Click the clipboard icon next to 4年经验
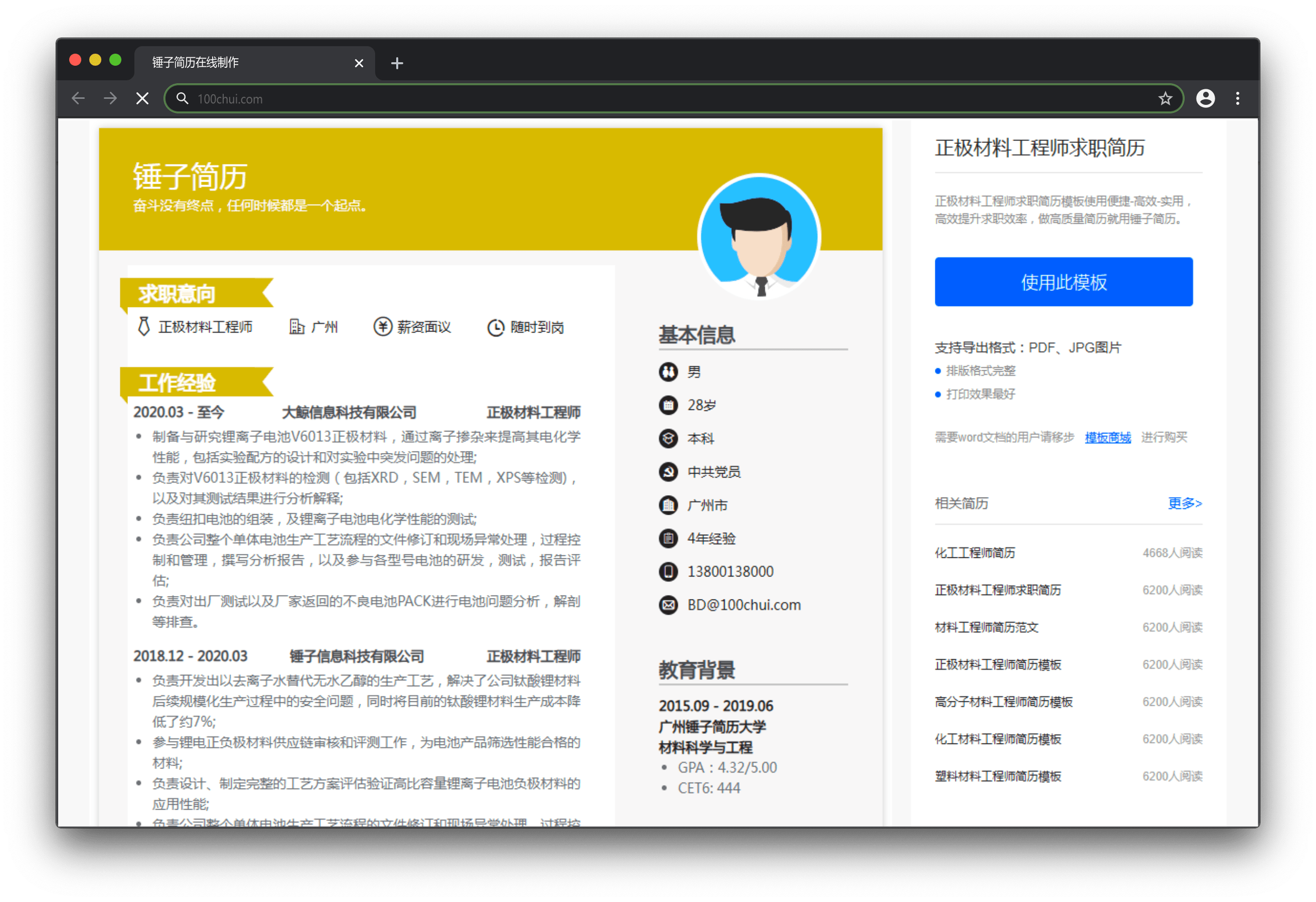Screen dimensions: 1316x902 click(668, 538)
